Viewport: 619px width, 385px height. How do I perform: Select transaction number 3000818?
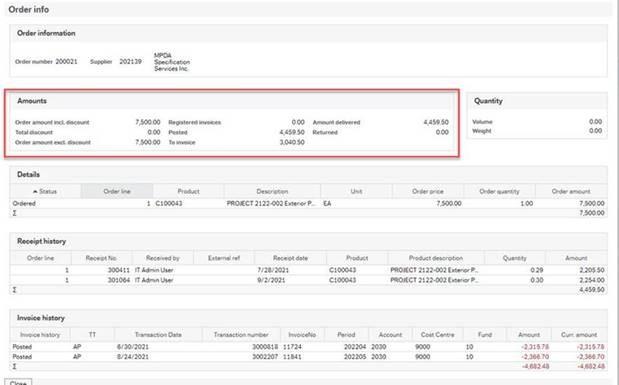[x=265, y=347]
